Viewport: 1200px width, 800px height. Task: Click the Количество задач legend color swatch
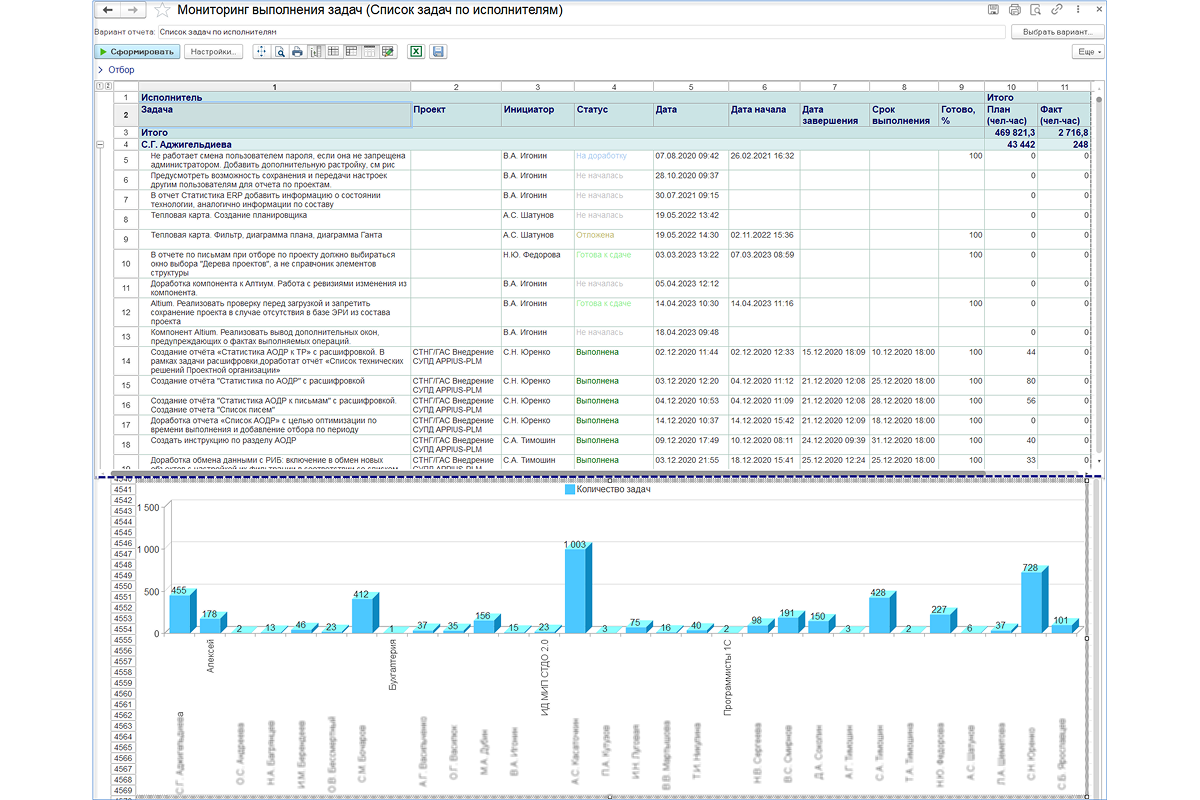570,490
